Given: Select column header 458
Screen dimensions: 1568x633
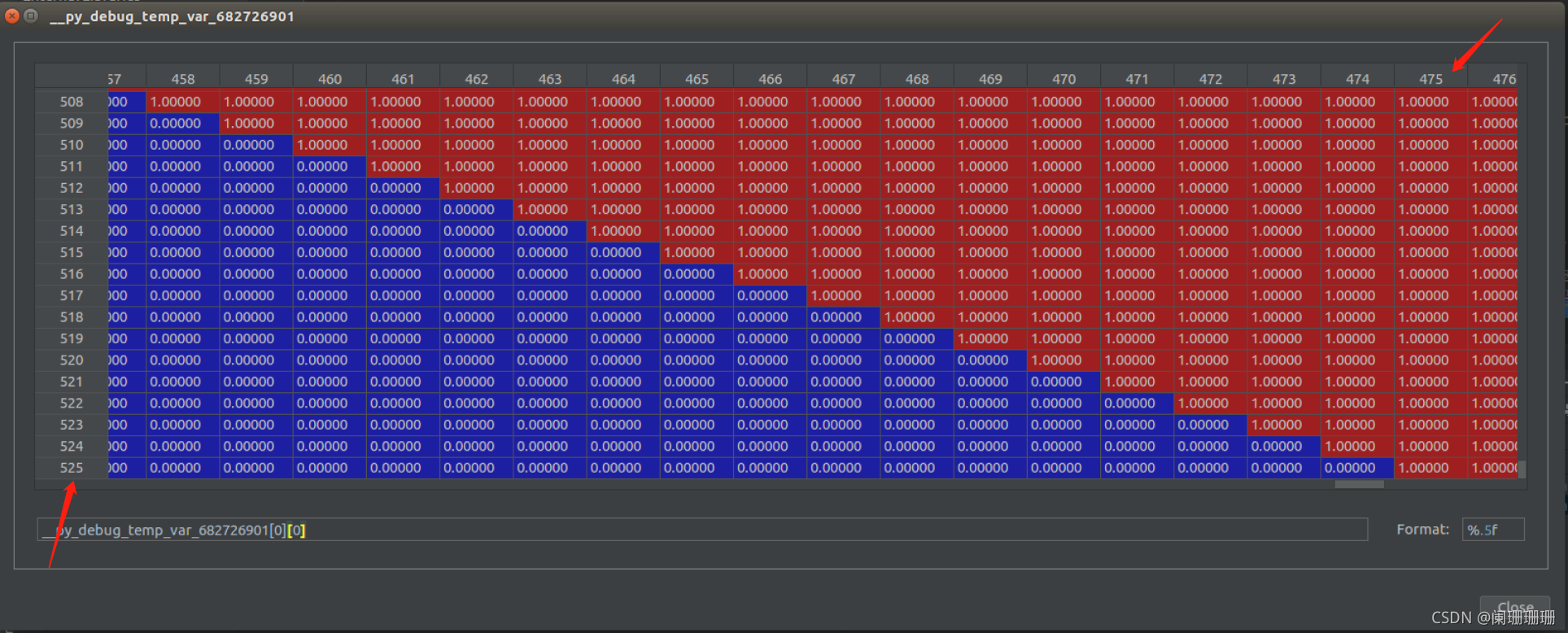Looking at the screenshot, I should pyautogui.click(x=183, y=79).
